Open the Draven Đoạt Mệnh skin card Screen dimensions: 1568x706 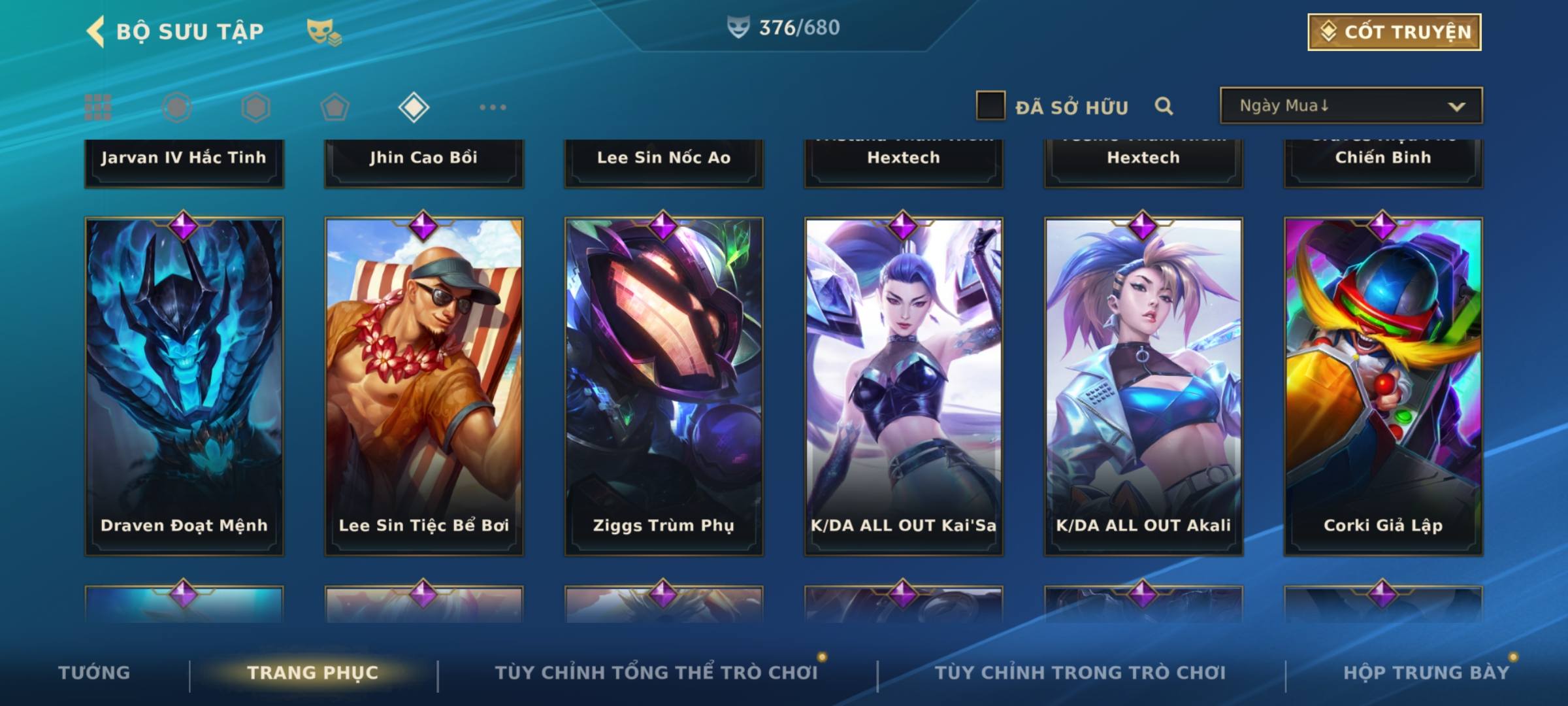[184, 387]
